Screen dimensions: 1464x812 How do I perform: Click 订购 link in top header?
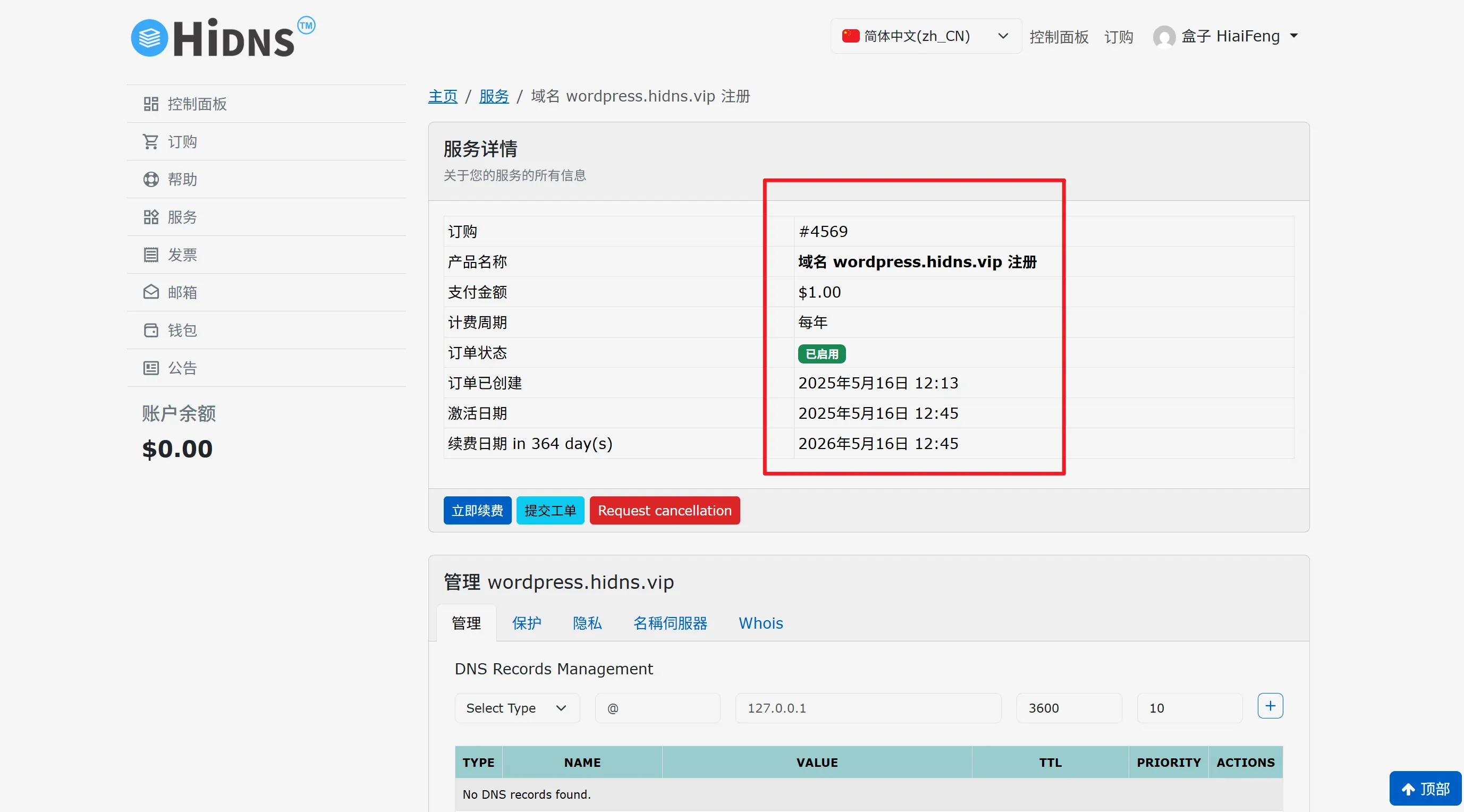(1119, 37)
